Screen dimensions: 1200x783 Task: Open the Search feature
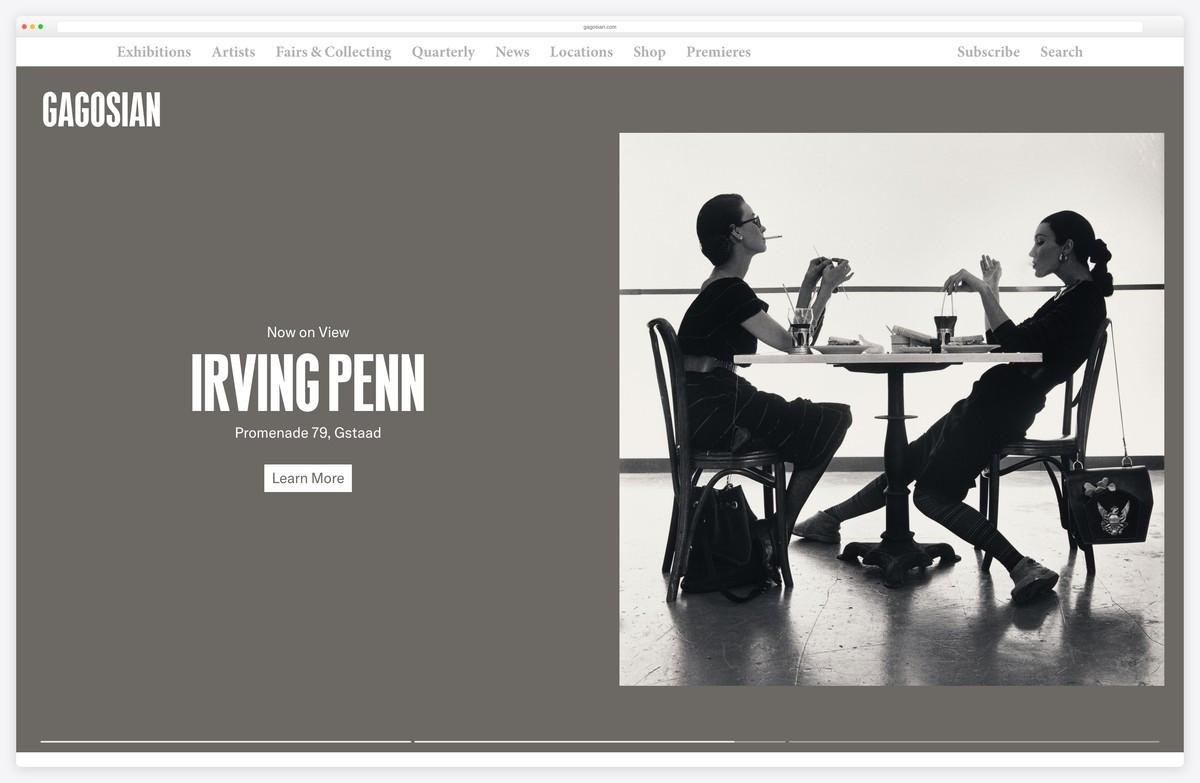tap(1061, 52)
